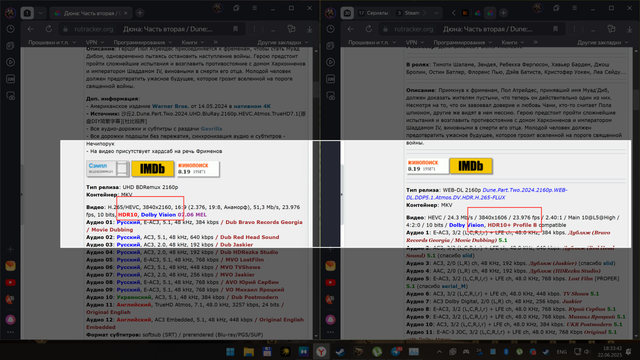
Task: Click the profile avatar at the top-left of the left window
Action: tap(10, 13)
